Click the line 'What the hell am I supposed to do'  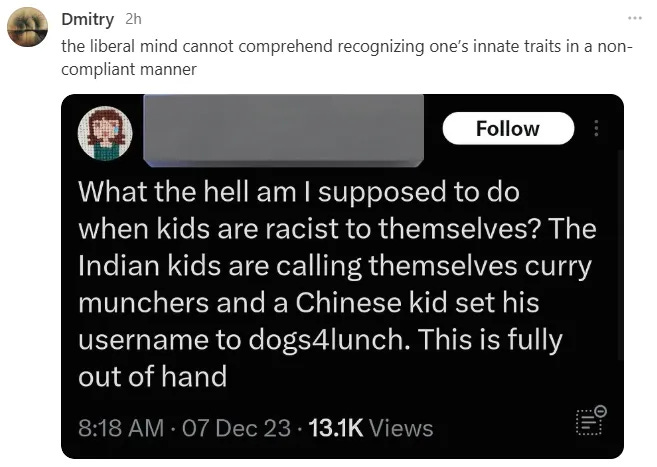coord(299,192)
